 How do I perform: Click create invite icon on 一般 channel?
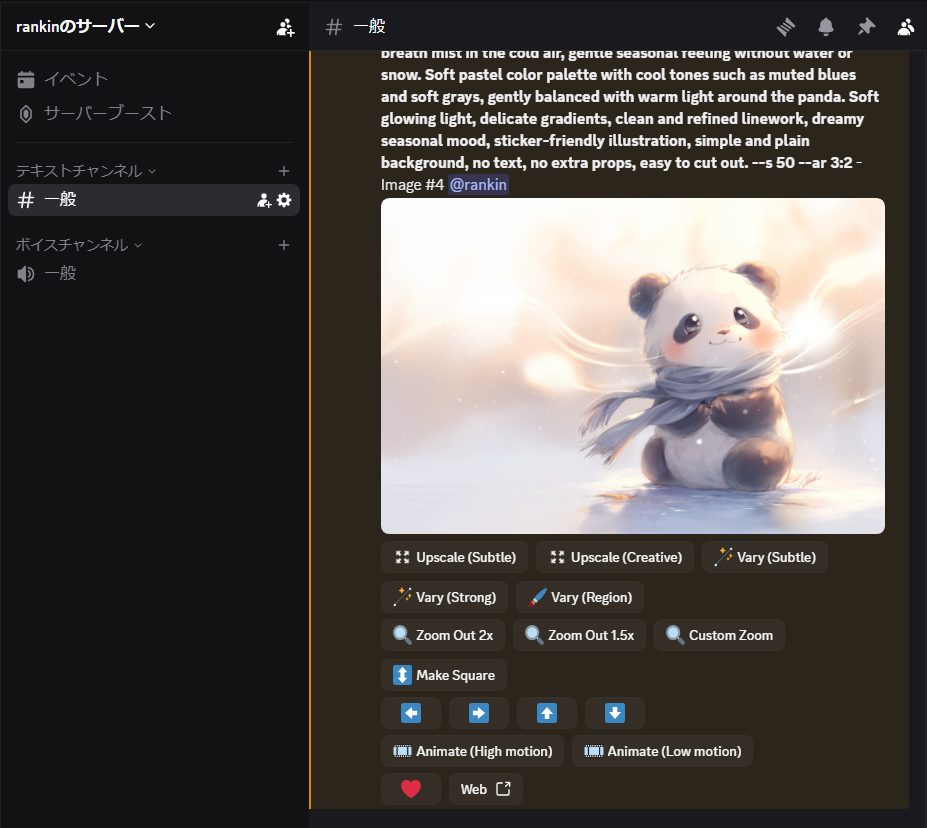264,200
